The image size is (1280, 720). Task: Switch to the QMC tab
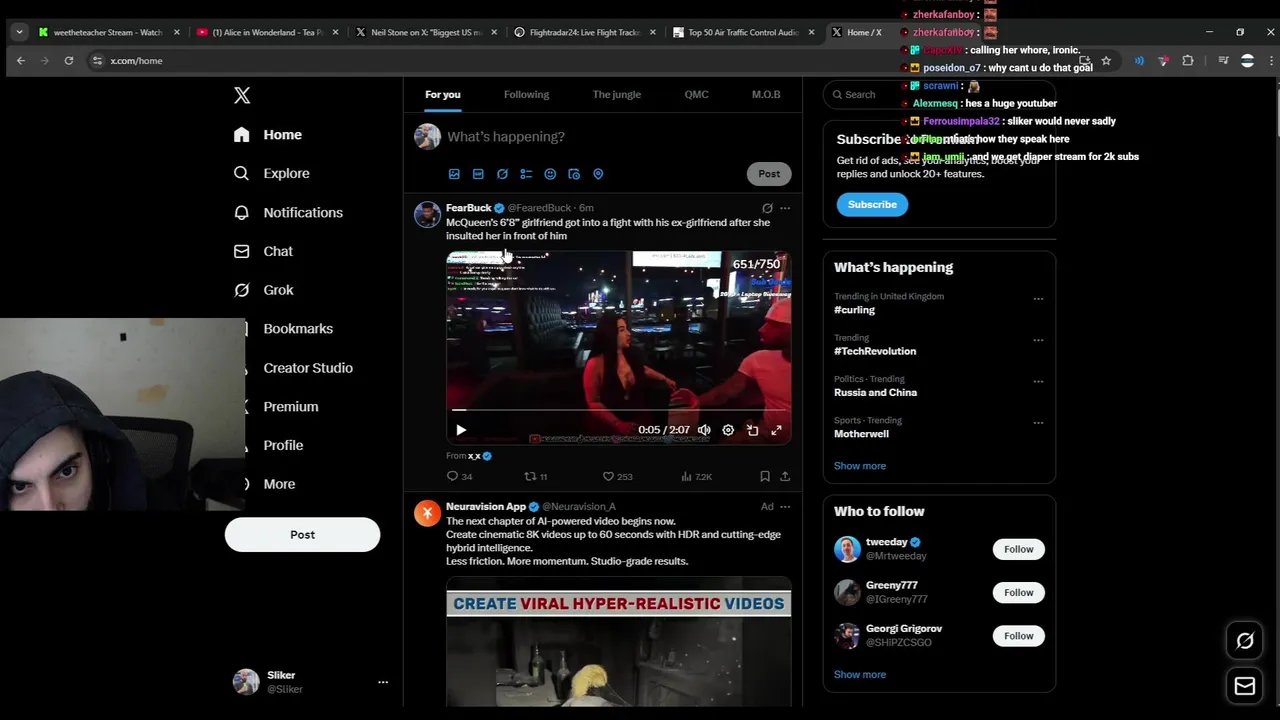696,94
